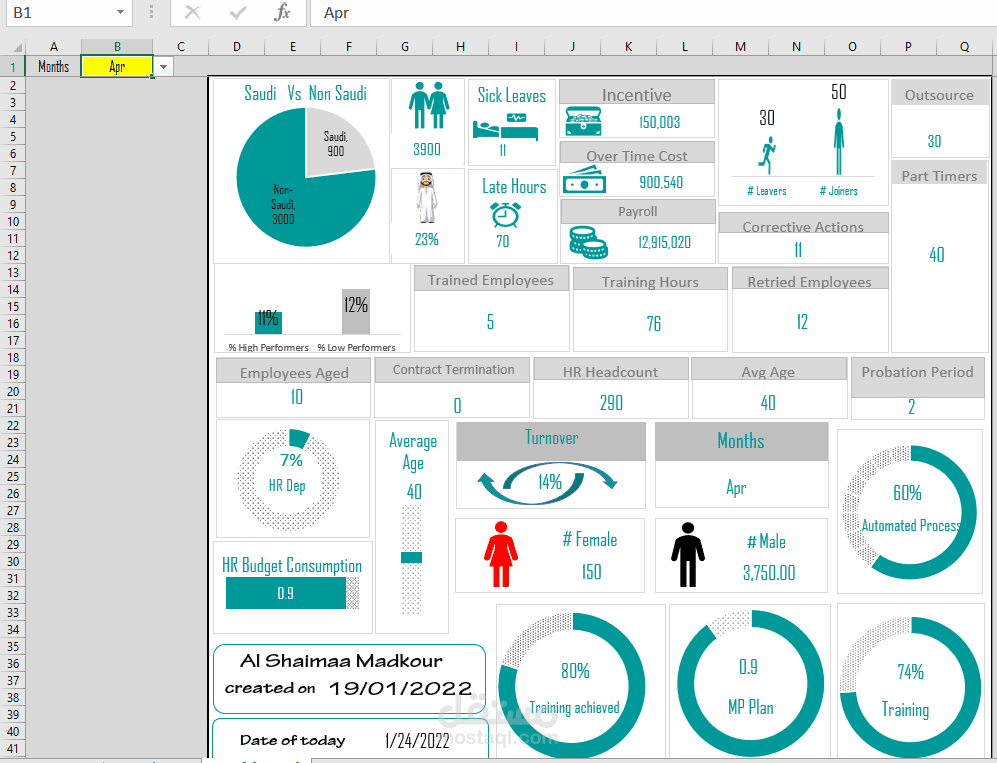The height and width of the screenshot is (763, 997).
Task: Click the HR Headcount value 290
Action: 611,403
